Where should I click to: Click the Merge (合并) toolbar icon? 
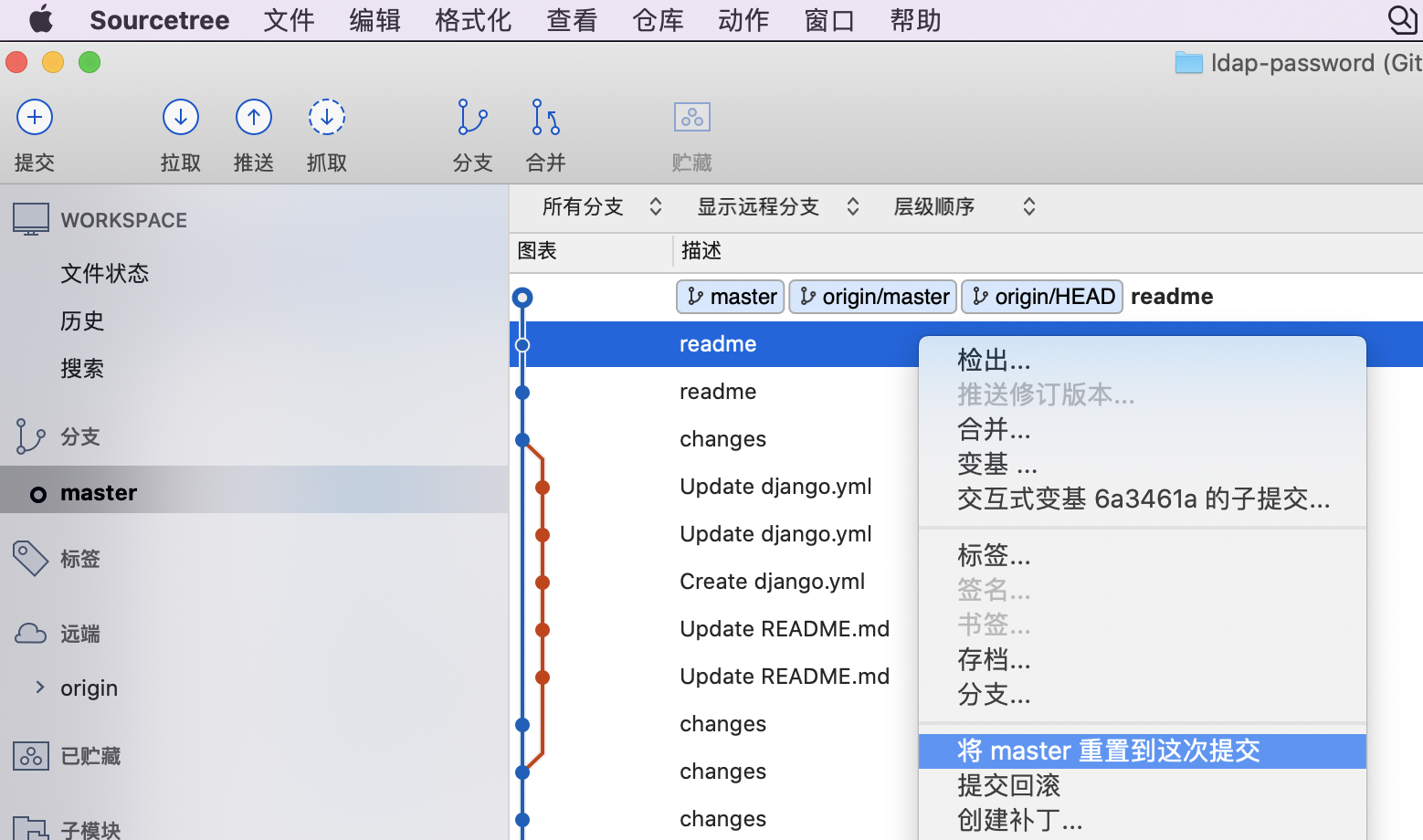coord(545,118)
